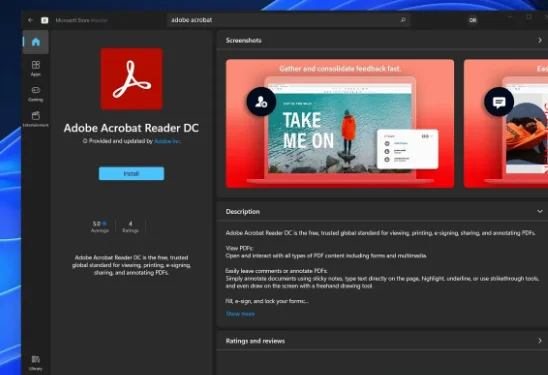Screen dimensions: 548x375
Task: Open the Home section in sidebar
Action: coord(36,42)
